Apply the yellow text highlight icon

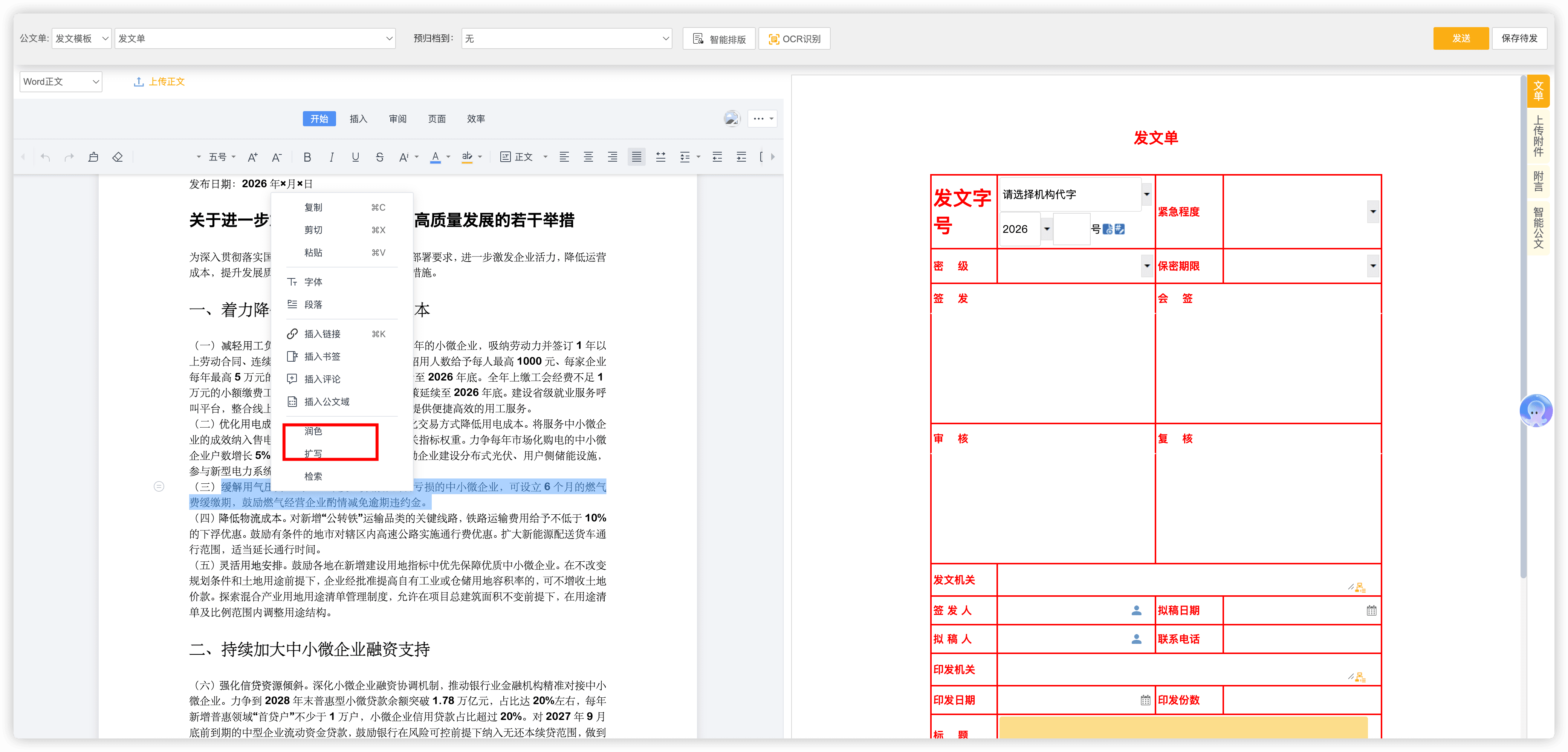click(x=467, y=157)
